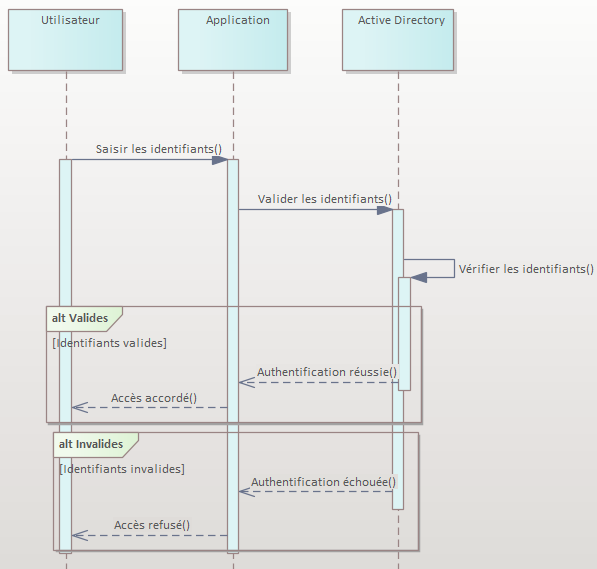Screen dimensions: 597x569
Task: Click the 'alt Valides' fragment label
Action: pyautogui.click(x=80, y=318)
